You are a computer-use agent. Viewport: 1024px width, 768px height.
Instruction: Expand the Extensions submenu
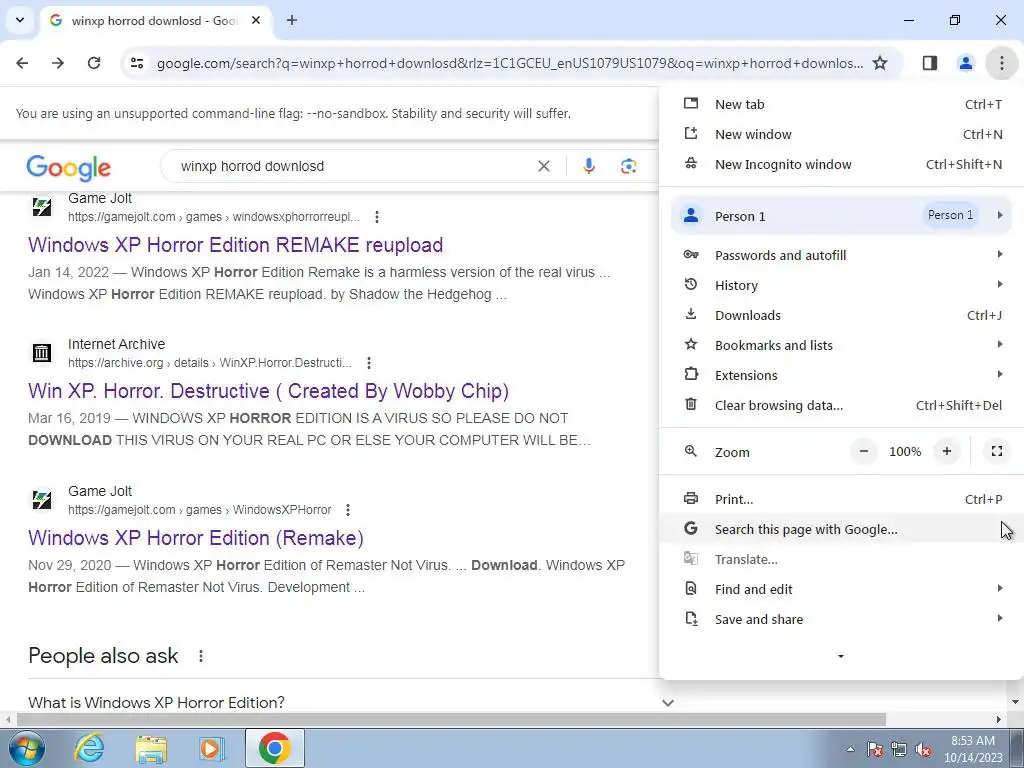841,376
